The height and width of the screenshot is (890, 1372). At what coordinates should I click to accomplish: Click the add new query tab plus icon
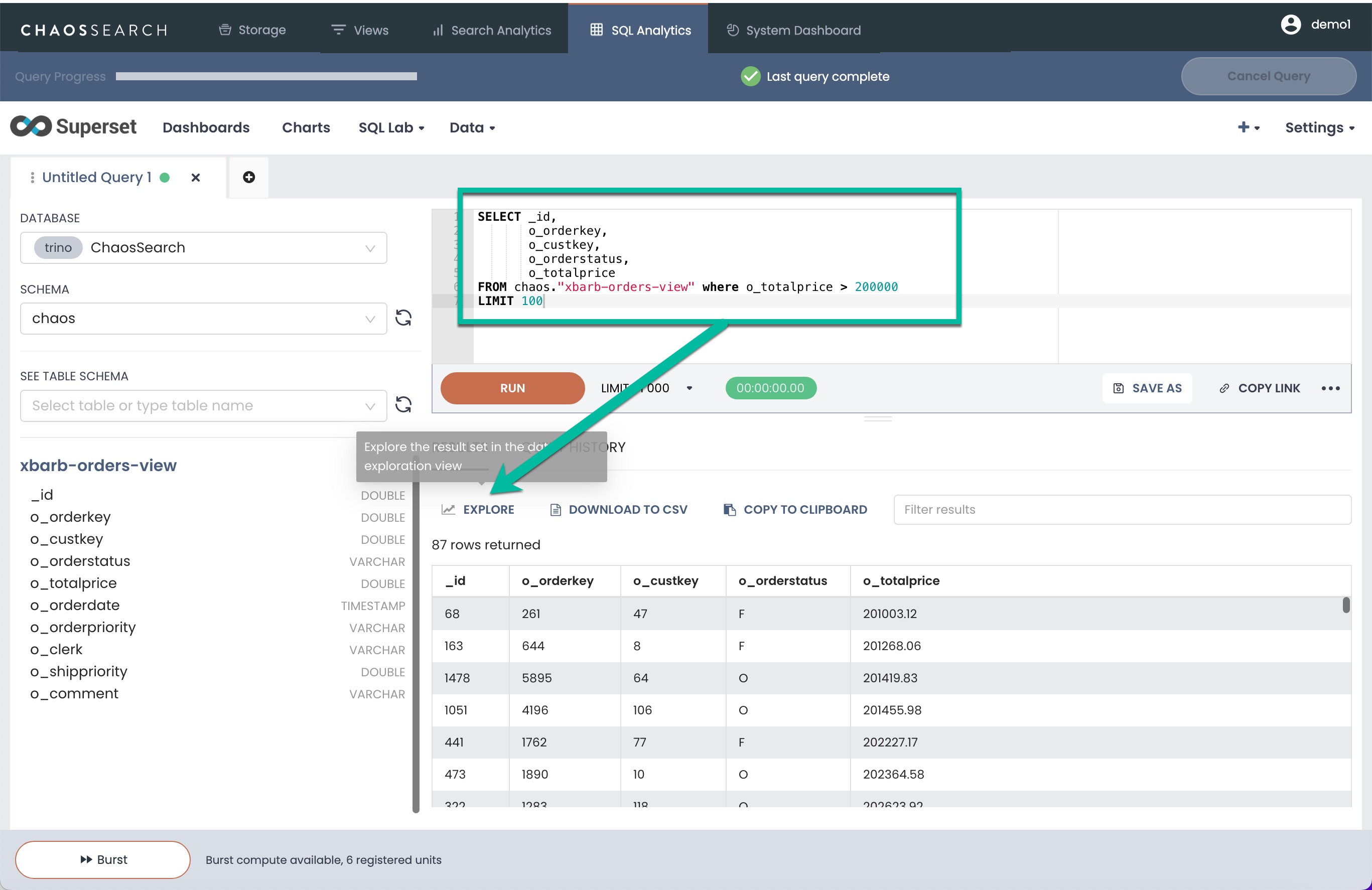click(248, 177)
